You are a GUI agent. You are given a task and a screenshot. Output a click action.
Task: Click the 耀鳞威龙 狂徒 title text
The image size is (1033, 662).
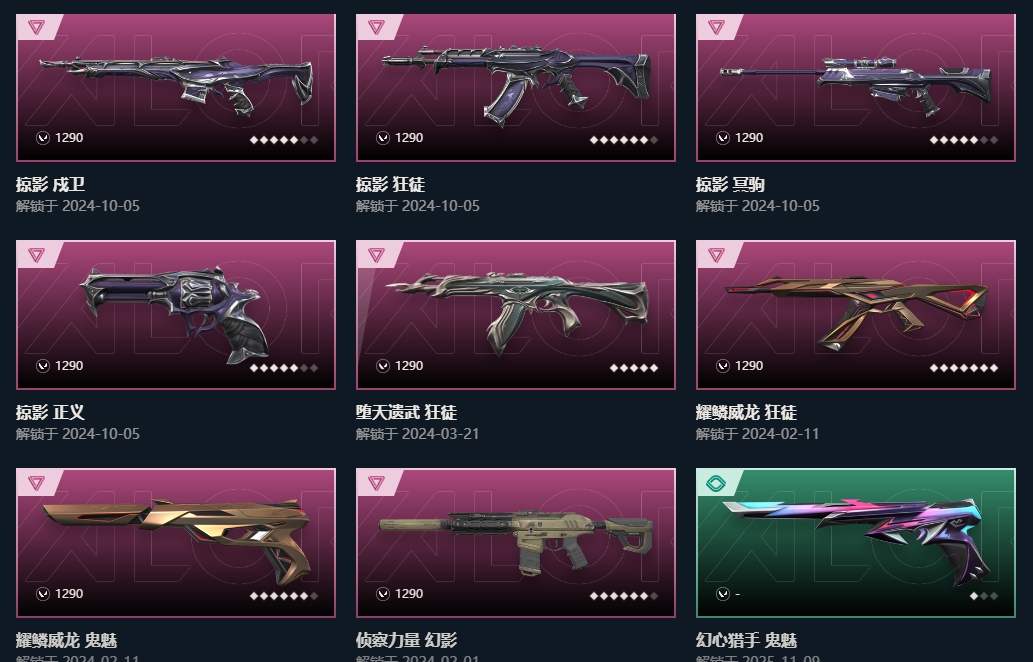(746, 412)
